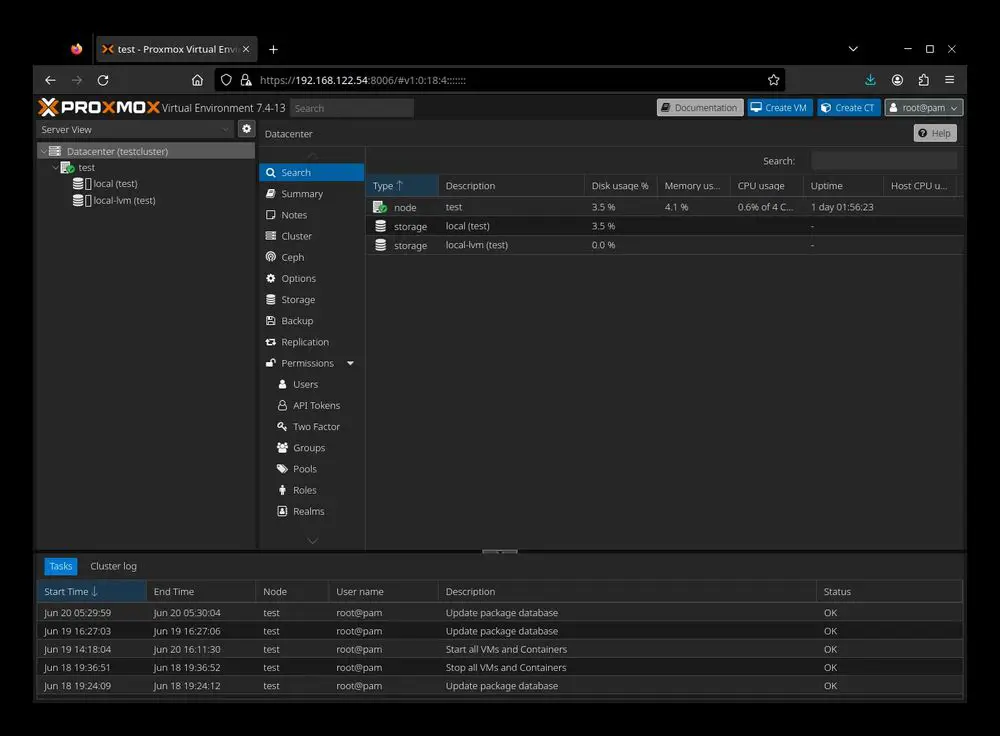The width and height of the screenshot is (1000, 736).
Task: Switch to the Cluster log tab
Action: coord(113,566)
